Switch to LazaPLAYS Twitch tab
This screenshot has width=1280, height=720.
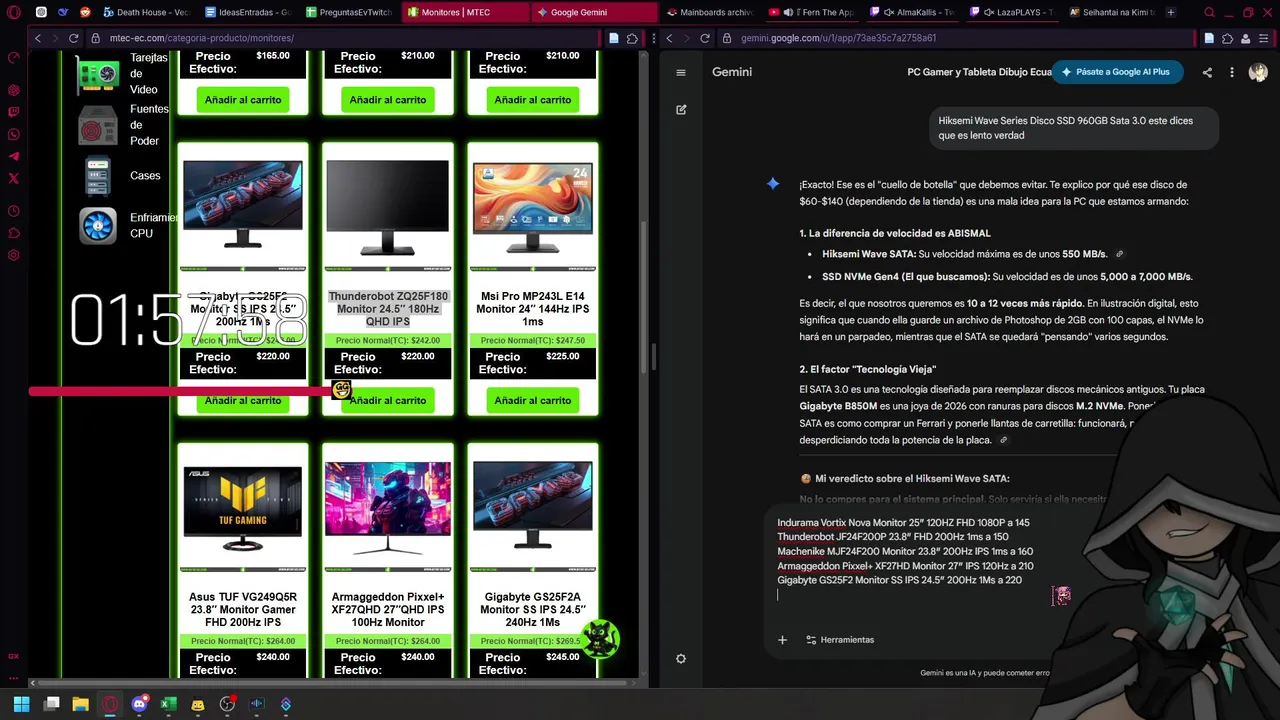click(1012, 12)
